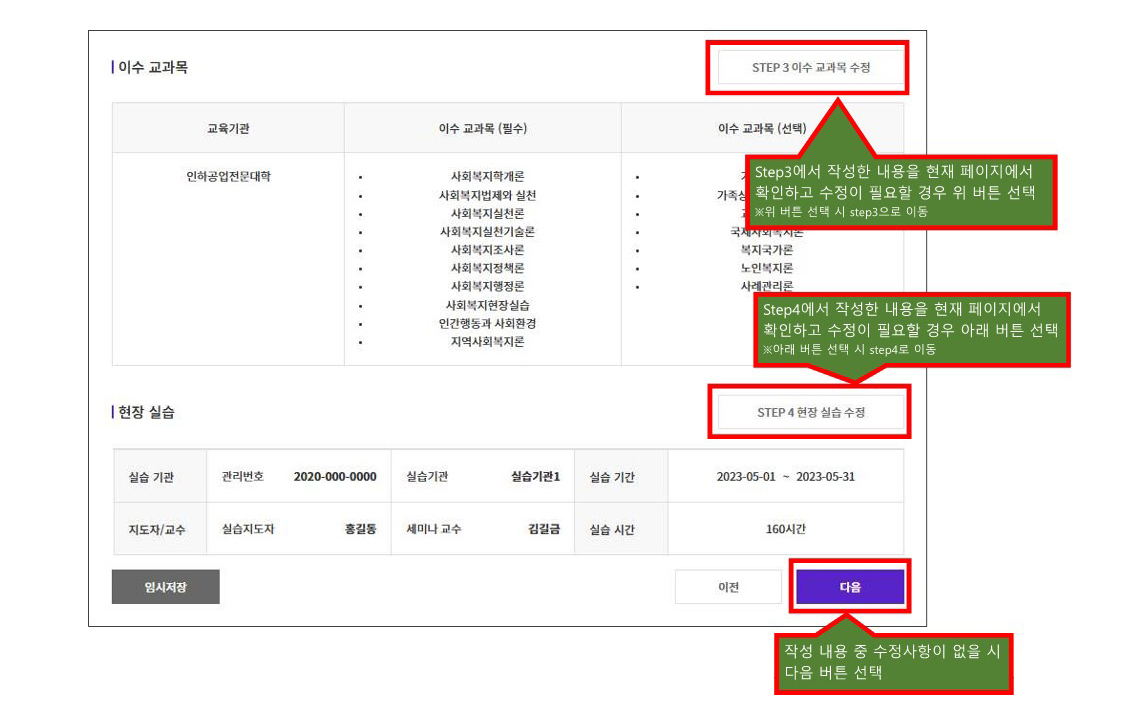Click the course 사회복지조사론
This screenshot has width=1123, height=725.
tap(487, 250)
